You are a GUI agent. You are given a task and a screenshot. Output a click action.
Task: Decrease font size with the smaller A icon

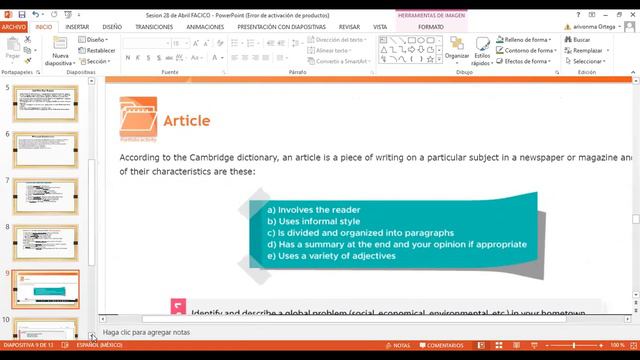[x=207, y=43]
